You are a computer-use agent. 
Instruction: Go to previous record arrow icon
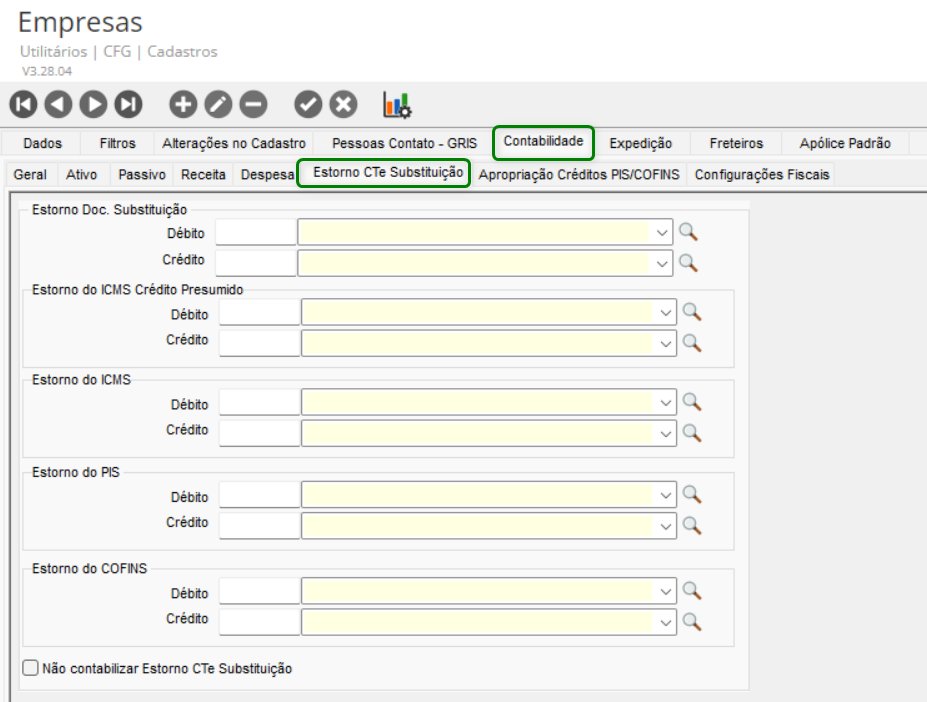pyautogui.click(x=59, y=103)
